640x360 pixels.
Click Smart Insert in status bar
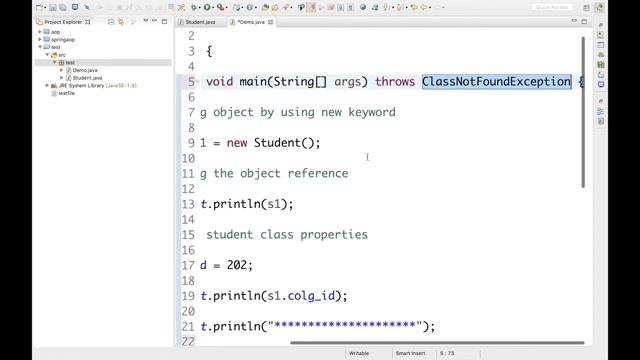(410, 353)
